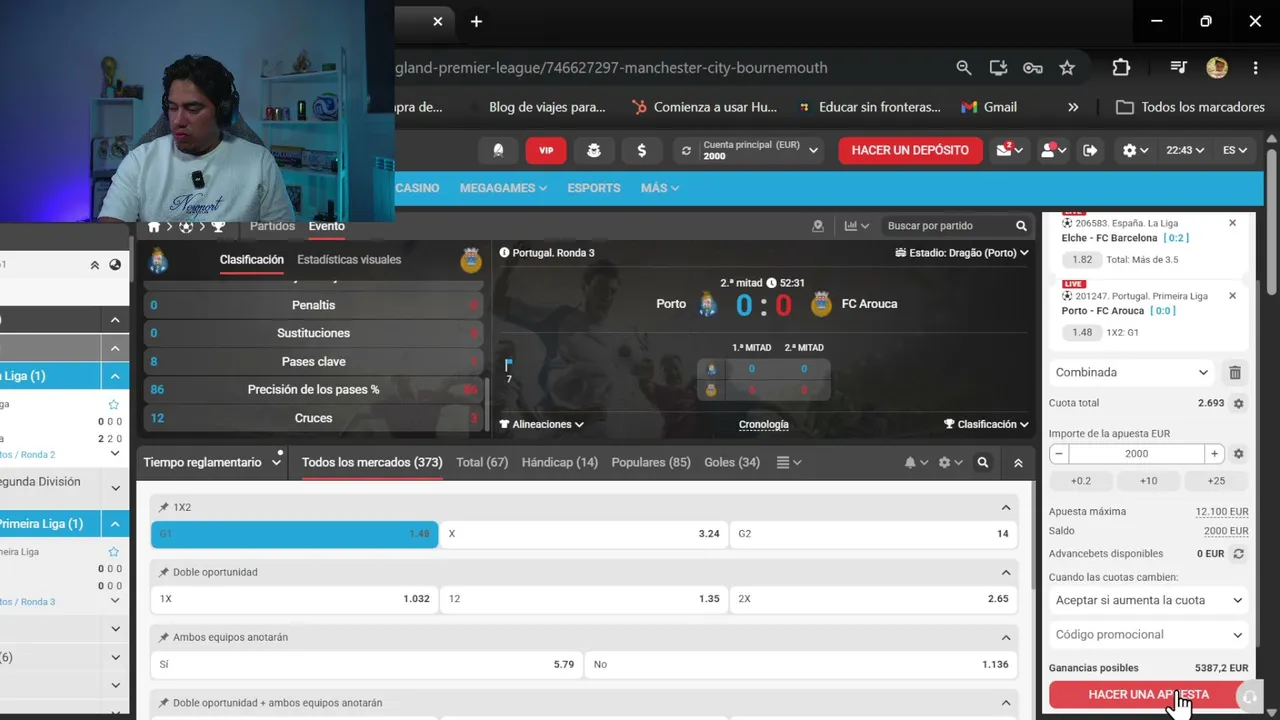Open the Cronología link

(x=764, y=424)
